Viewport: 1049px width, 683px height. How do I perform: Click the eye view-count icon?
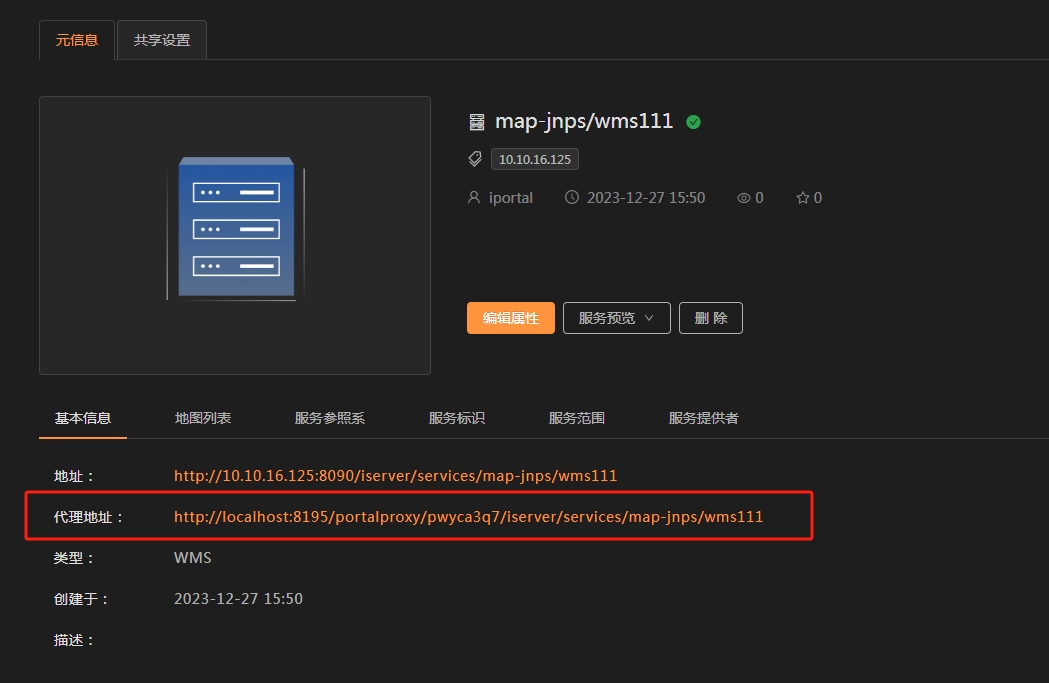[x=743, y=198]
